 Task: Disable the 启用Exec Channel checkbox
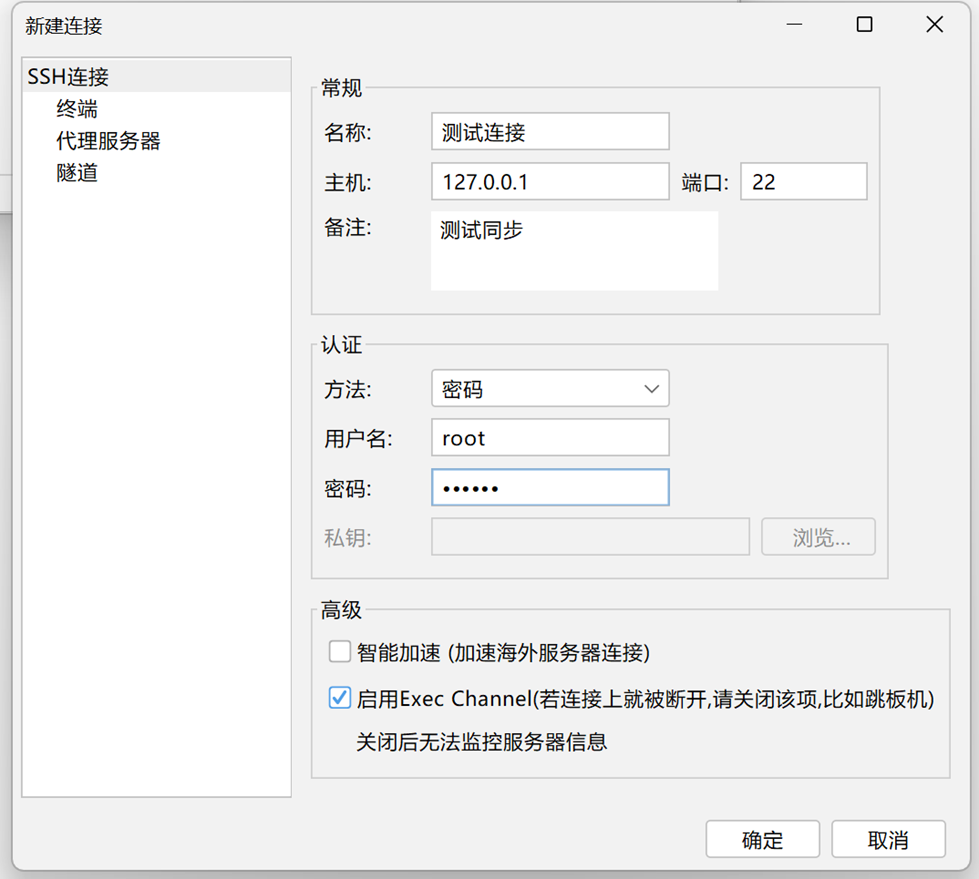[x=340, y=698]
